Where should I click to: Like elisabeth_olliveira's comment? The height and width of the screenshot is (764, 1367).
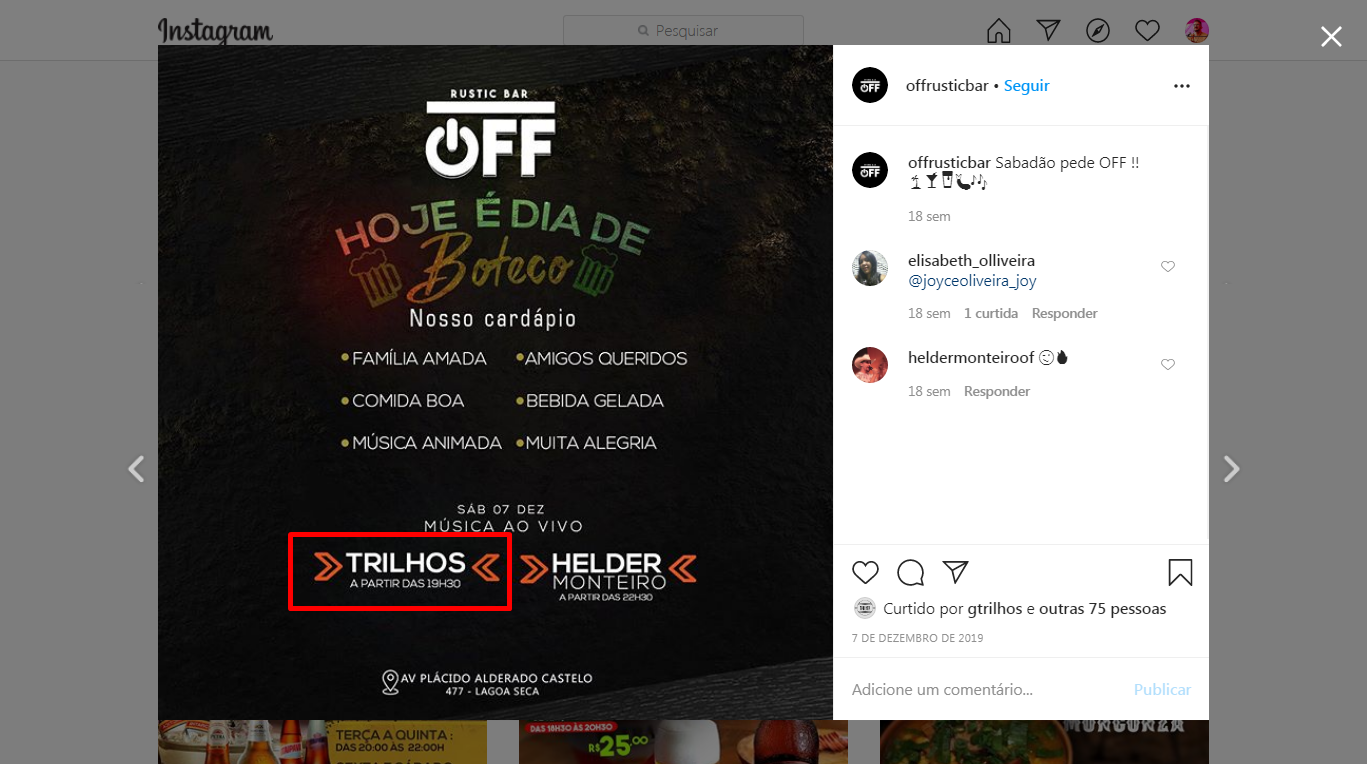pyautogui.click(x=1167, y=266)
